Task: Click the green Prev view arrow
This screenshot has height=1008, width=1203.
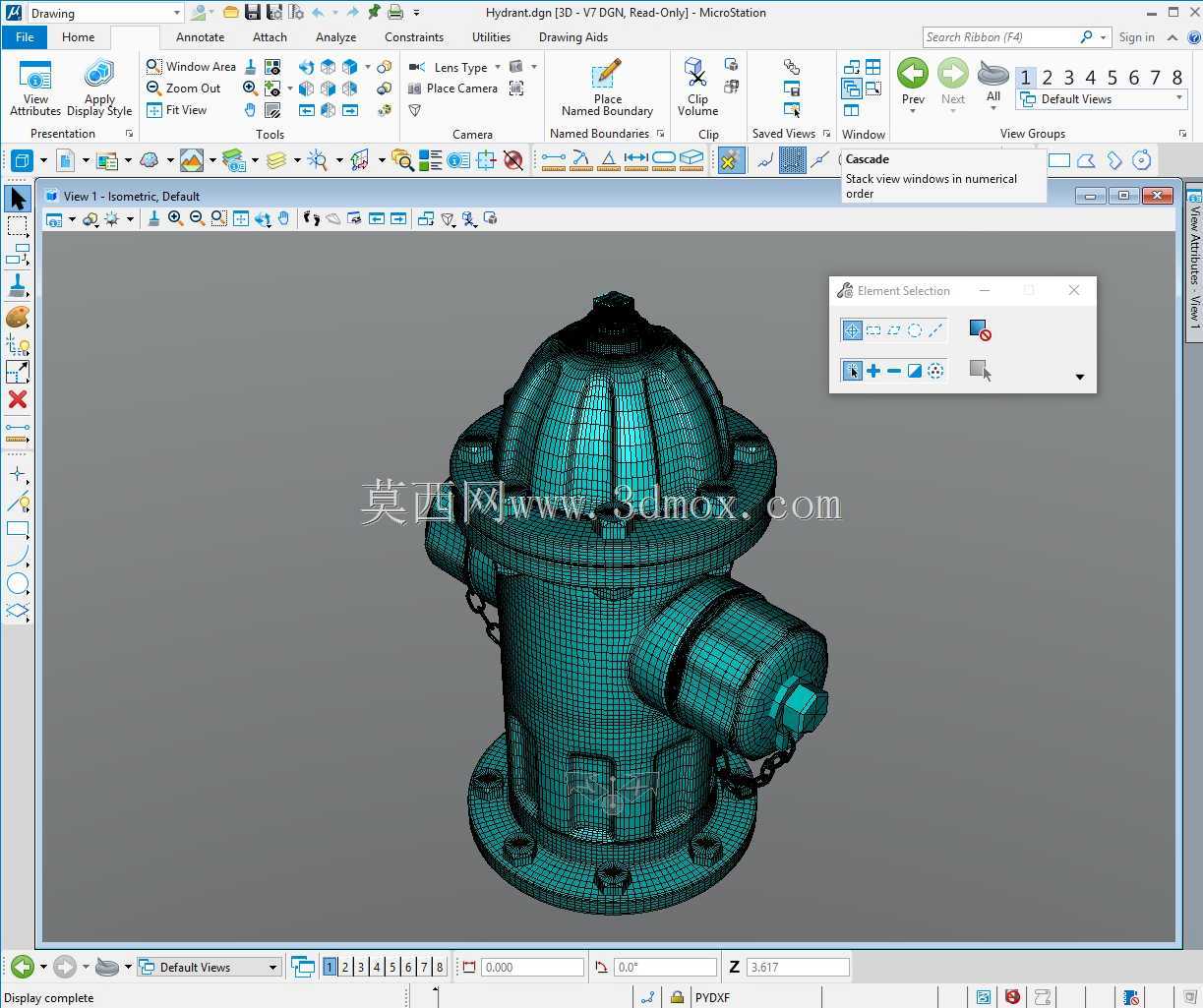Action: pos(913,75)
